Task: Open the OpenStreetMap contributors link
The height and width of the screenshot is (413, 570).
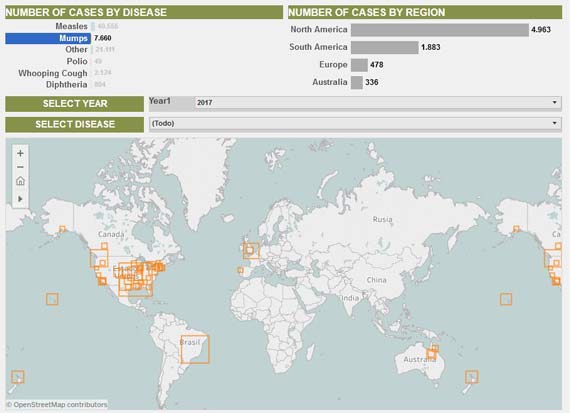Action: point(57,404)
